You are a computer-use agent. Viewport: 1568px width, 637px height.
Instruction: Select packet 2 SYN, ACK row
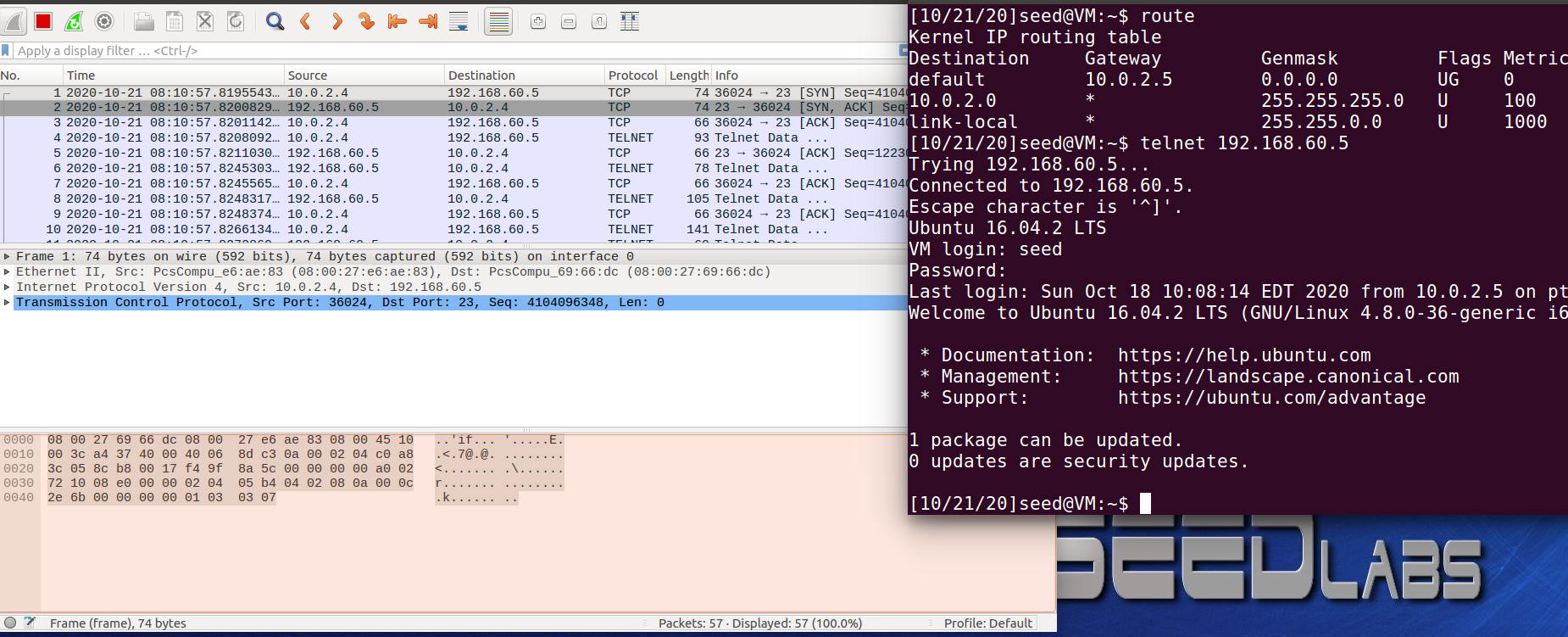coord(453,108)
